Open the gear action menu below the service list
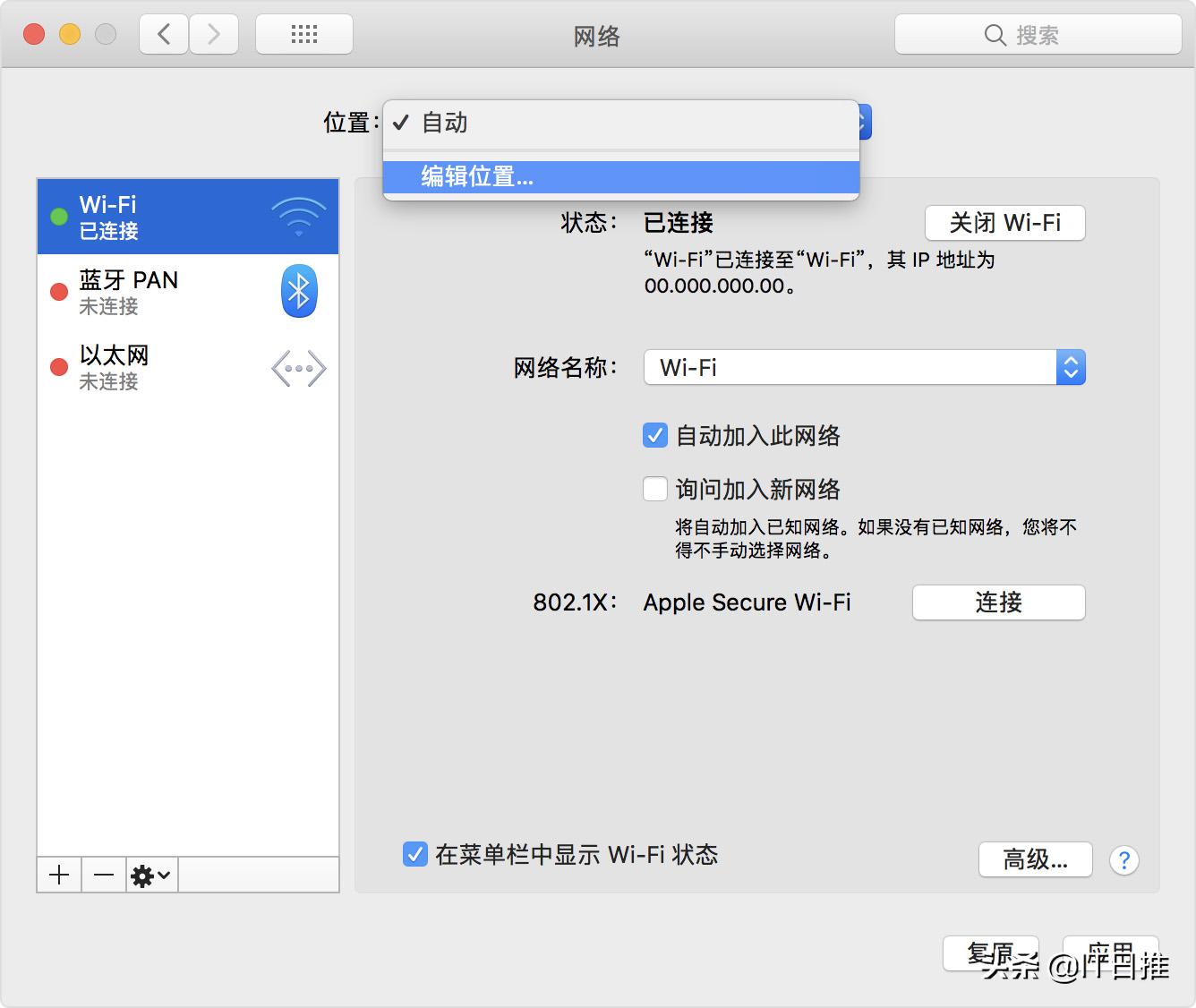 point(149,875)
